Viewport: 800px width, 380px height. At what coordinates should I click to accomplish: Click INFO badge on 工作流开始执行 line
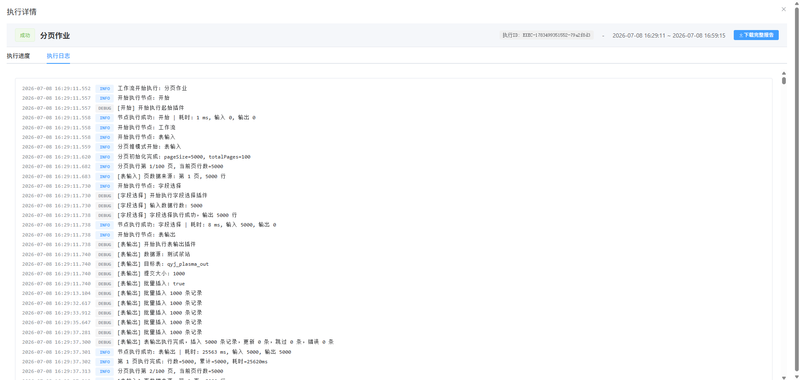105,88
